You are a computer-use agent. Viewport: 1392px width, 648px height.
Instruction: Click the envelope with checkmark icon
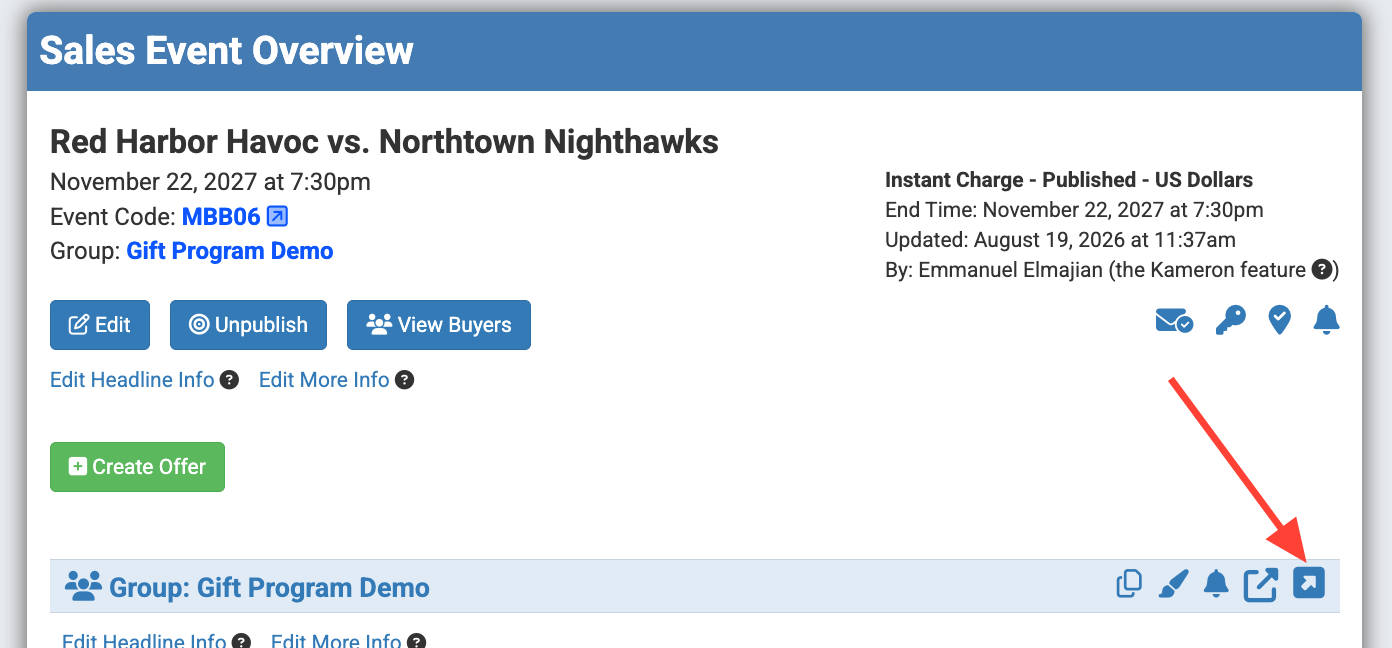point(1174,321)
